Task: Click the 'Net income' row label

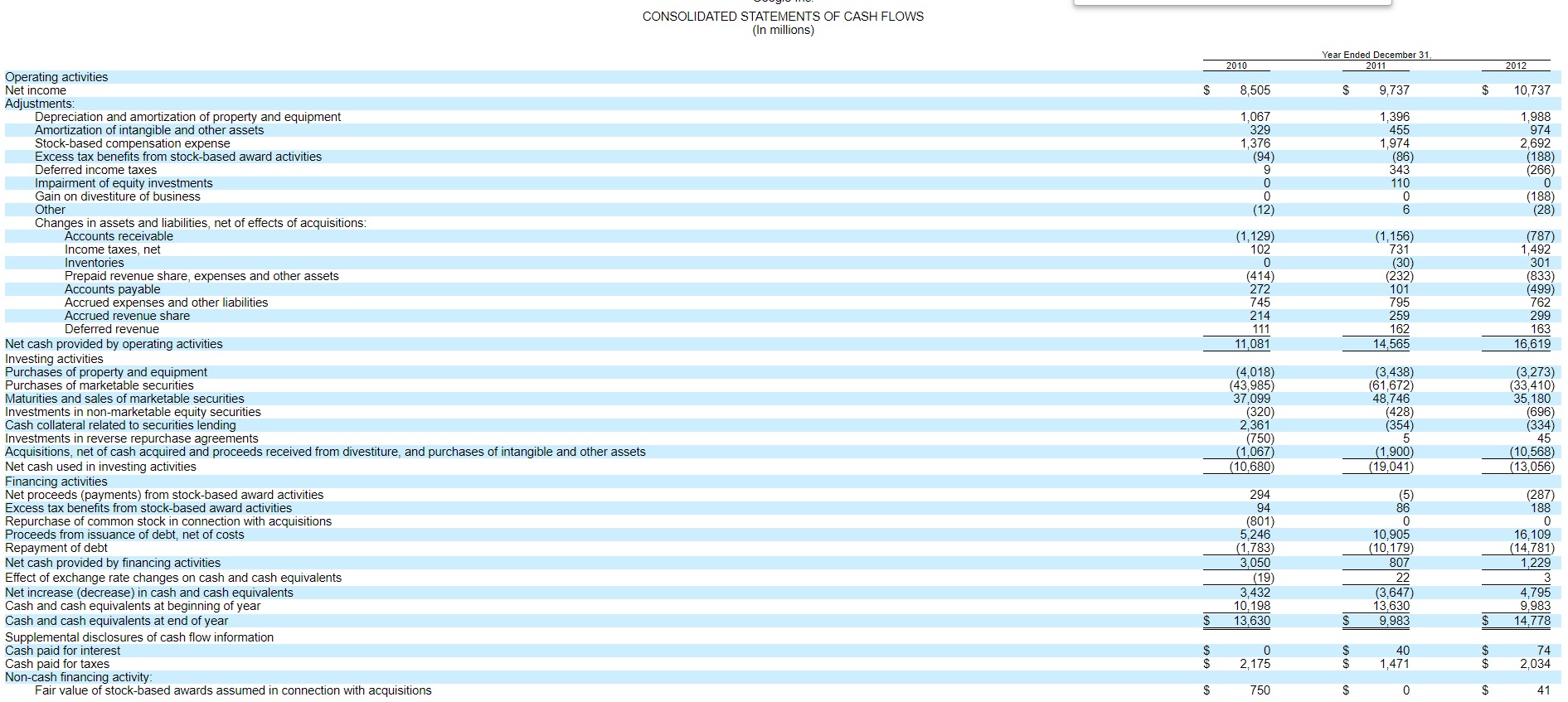Action: [36, 90]
